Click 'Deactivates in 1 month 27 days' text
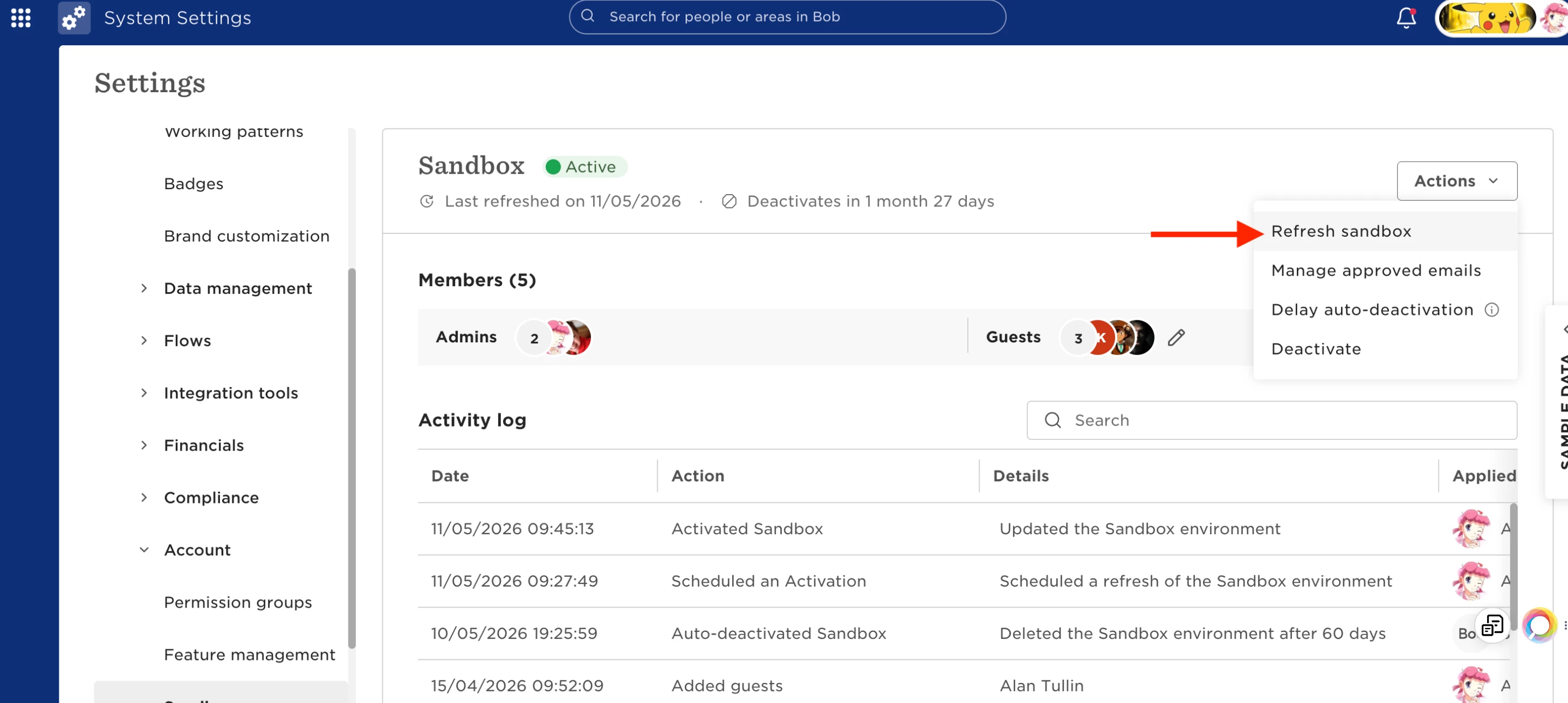1568x703 pixels. pyautogui.click(x=870, y=201)
